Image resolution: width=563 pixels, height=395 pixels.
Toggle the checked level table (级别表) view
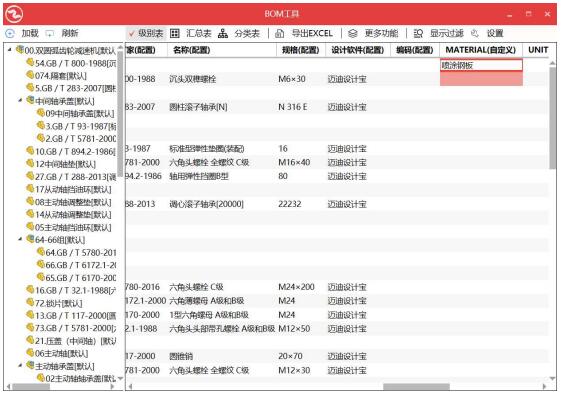[146, 34]
